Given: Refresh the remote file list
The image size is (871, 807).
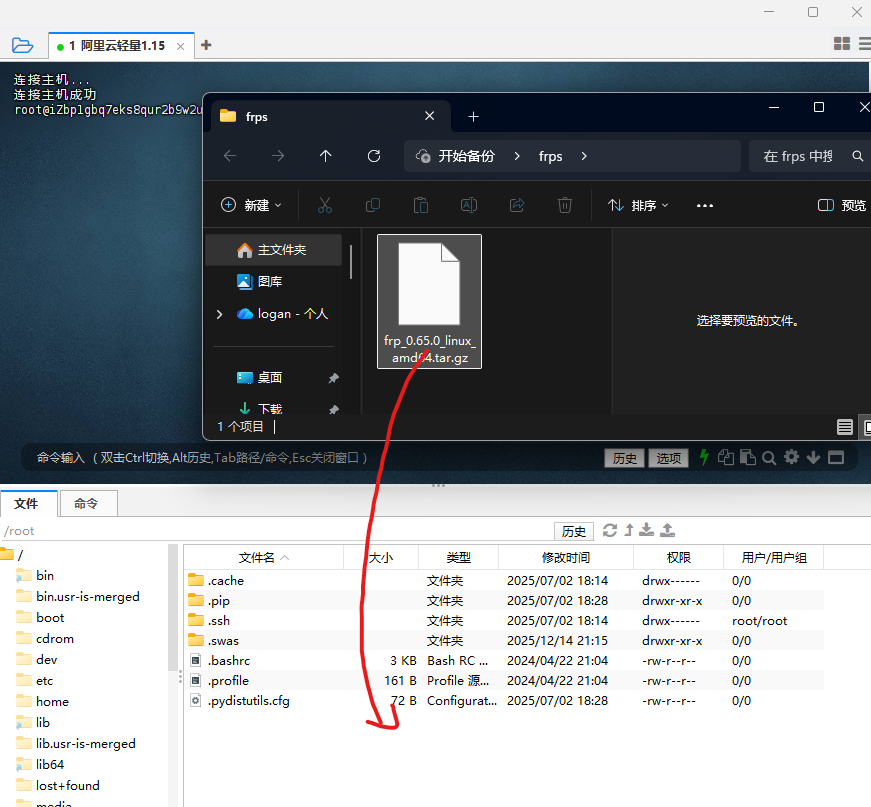Looking at the screenshot, I should [x=610, y=530].
